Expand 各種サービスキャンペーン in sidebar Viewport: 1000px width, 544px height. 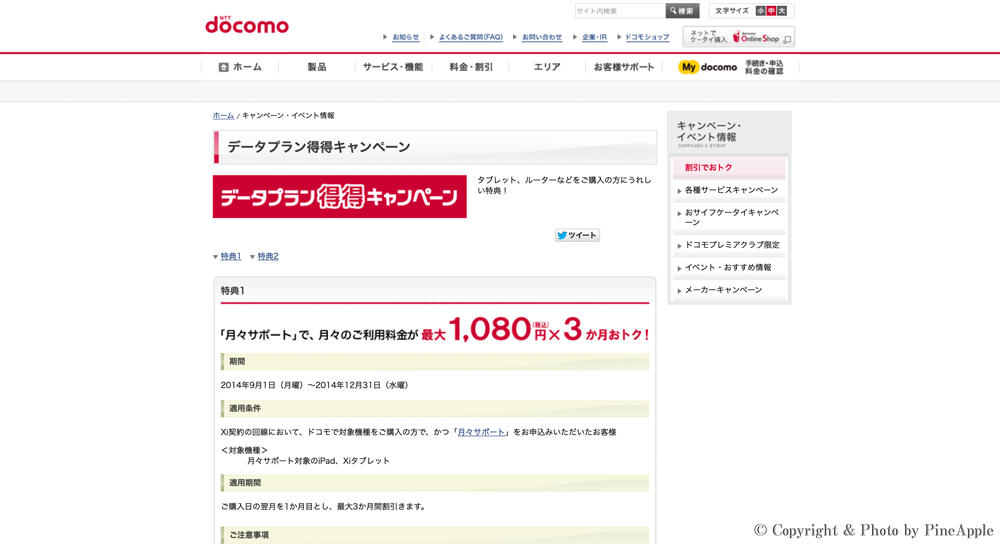pyautogui.click(x=731, y=190)
